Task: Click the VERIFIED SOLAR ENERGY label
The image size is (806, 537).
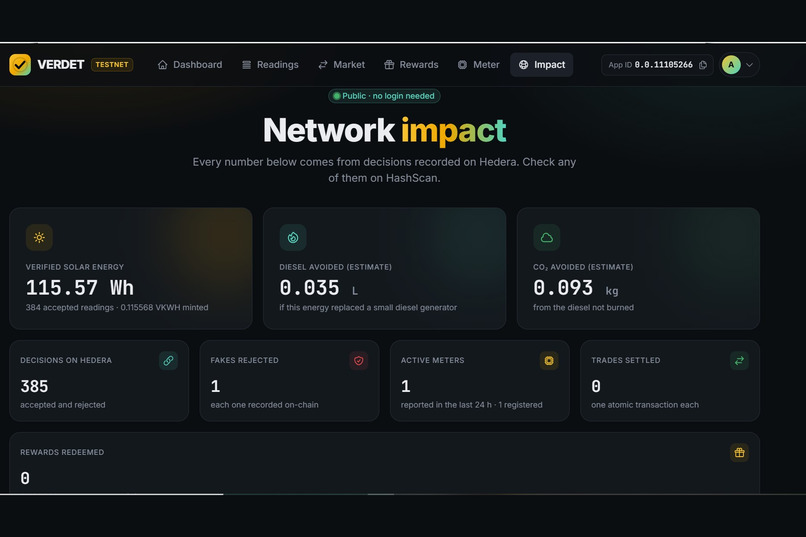Action: tap(75, 267)
